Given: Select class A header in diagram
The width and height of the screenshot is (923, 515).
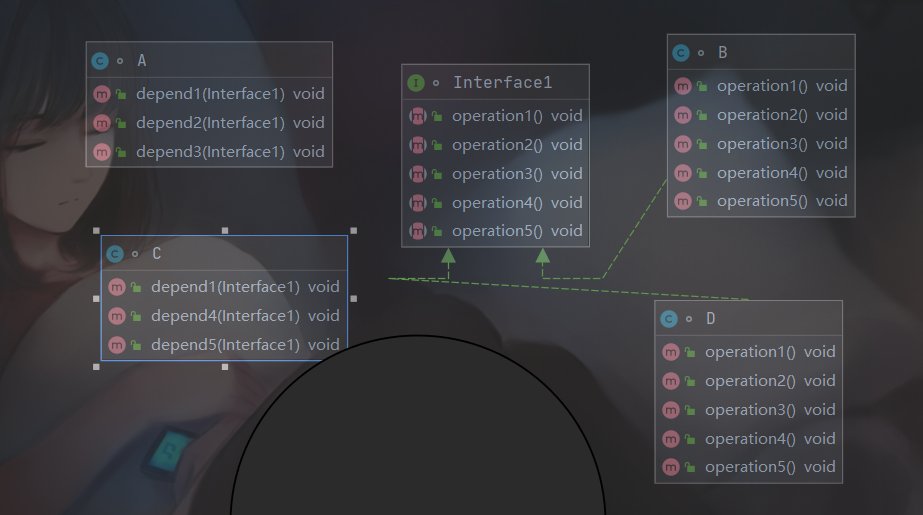Looking at the screenshot, I should click(x=210, y=60).
